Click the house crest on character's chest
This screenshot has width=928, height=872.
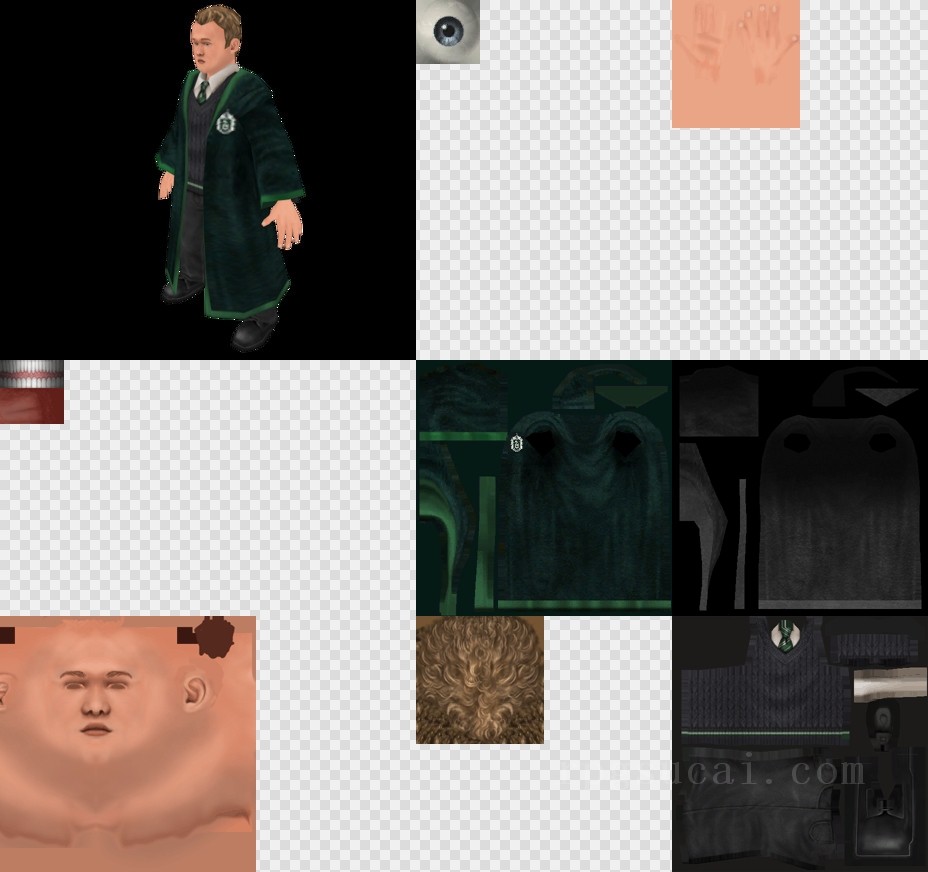(226, 123)
